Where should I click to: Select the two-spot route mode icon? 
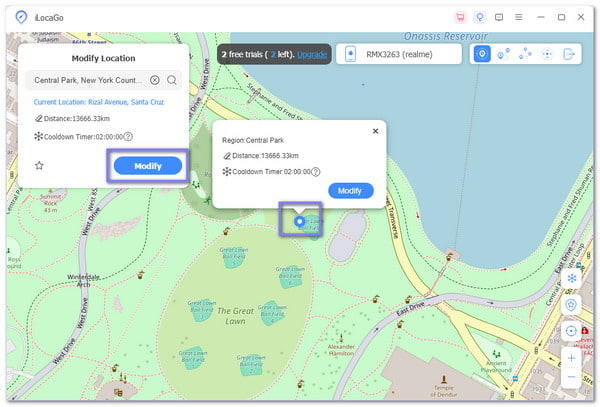(x=503, y=54)
